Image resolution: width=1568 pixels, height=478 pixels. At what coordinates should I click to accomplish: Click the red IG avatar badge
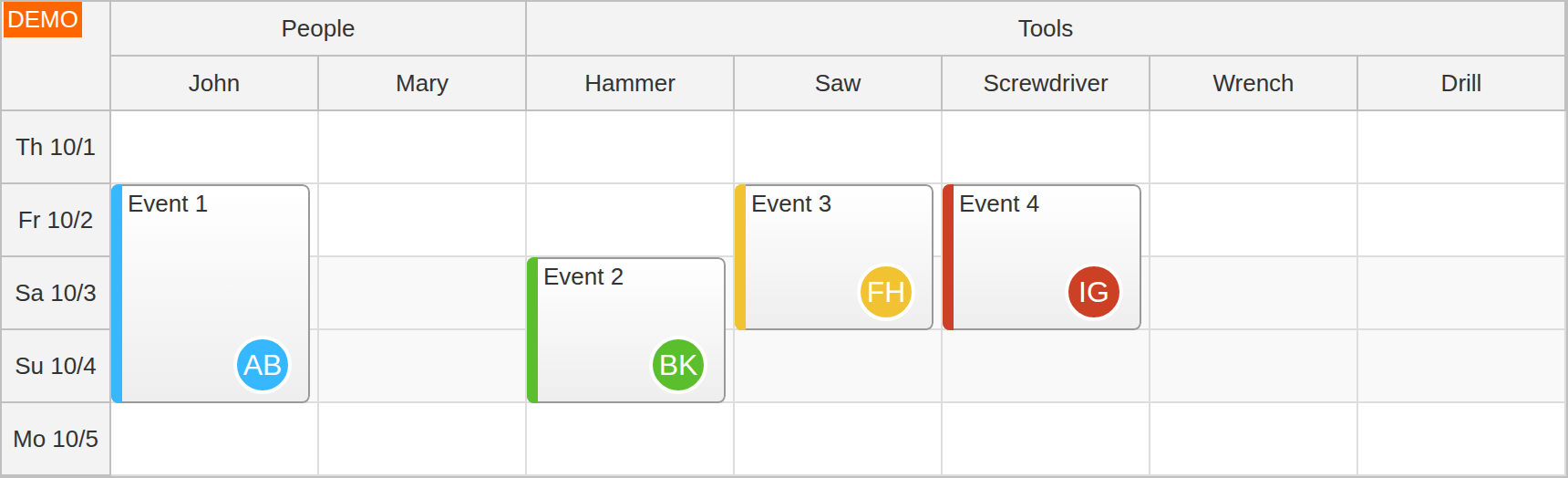[x=1094, y=292]
